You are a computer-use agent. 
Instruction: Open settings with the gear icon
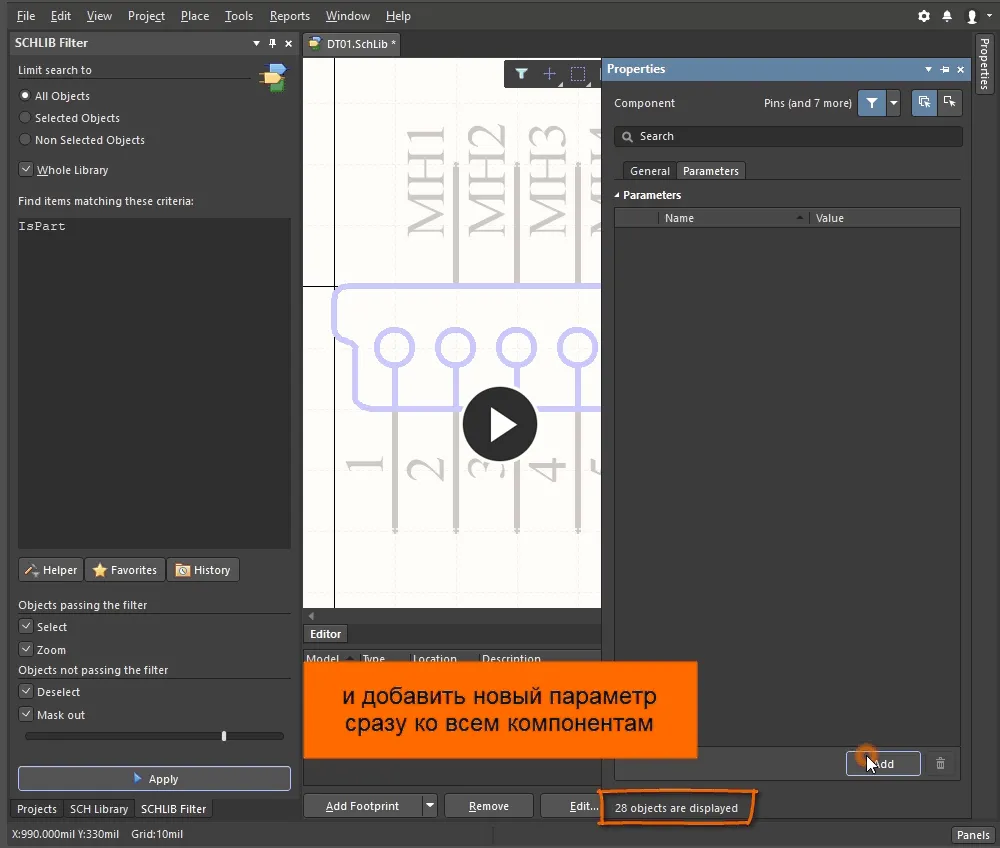[923, 16]
